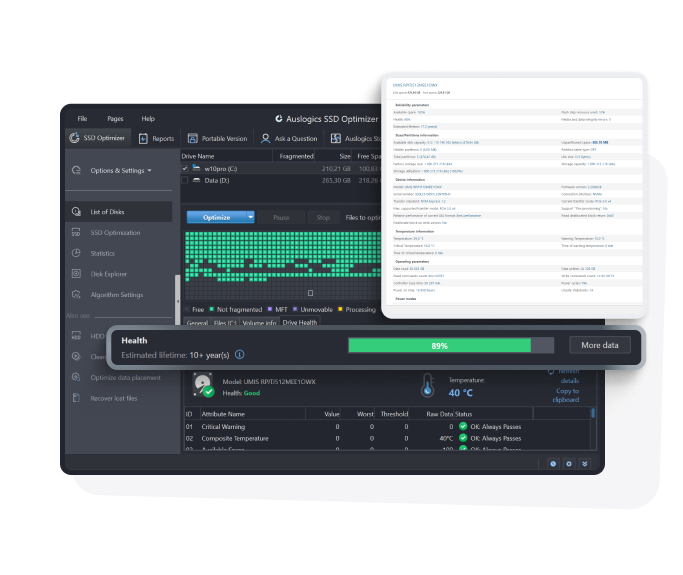Switch to the Drive Health tab
The image size is (683, 575).
point(300,322)
